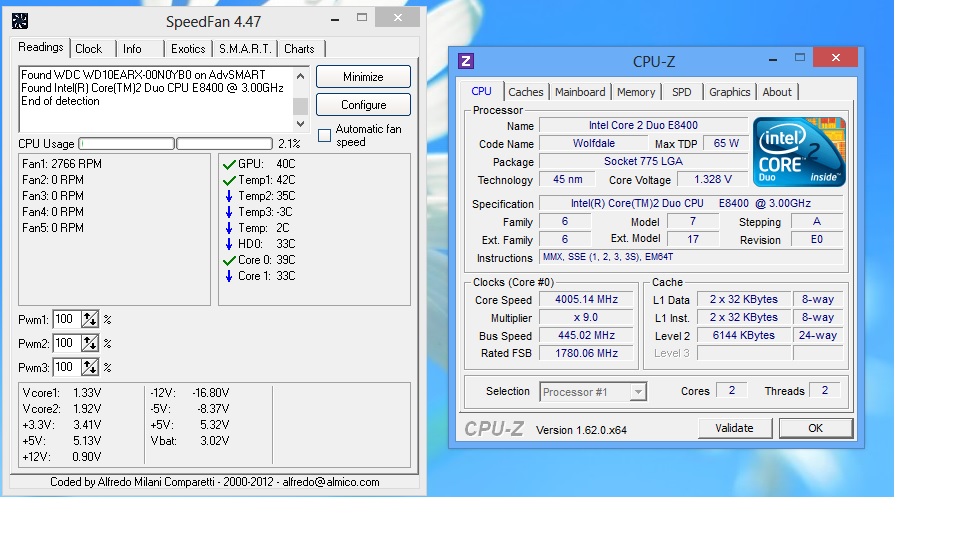This screenshot has height=540, width=960.
Task: Open the S.M.A.R.T. tab
Action: point(245,49)
